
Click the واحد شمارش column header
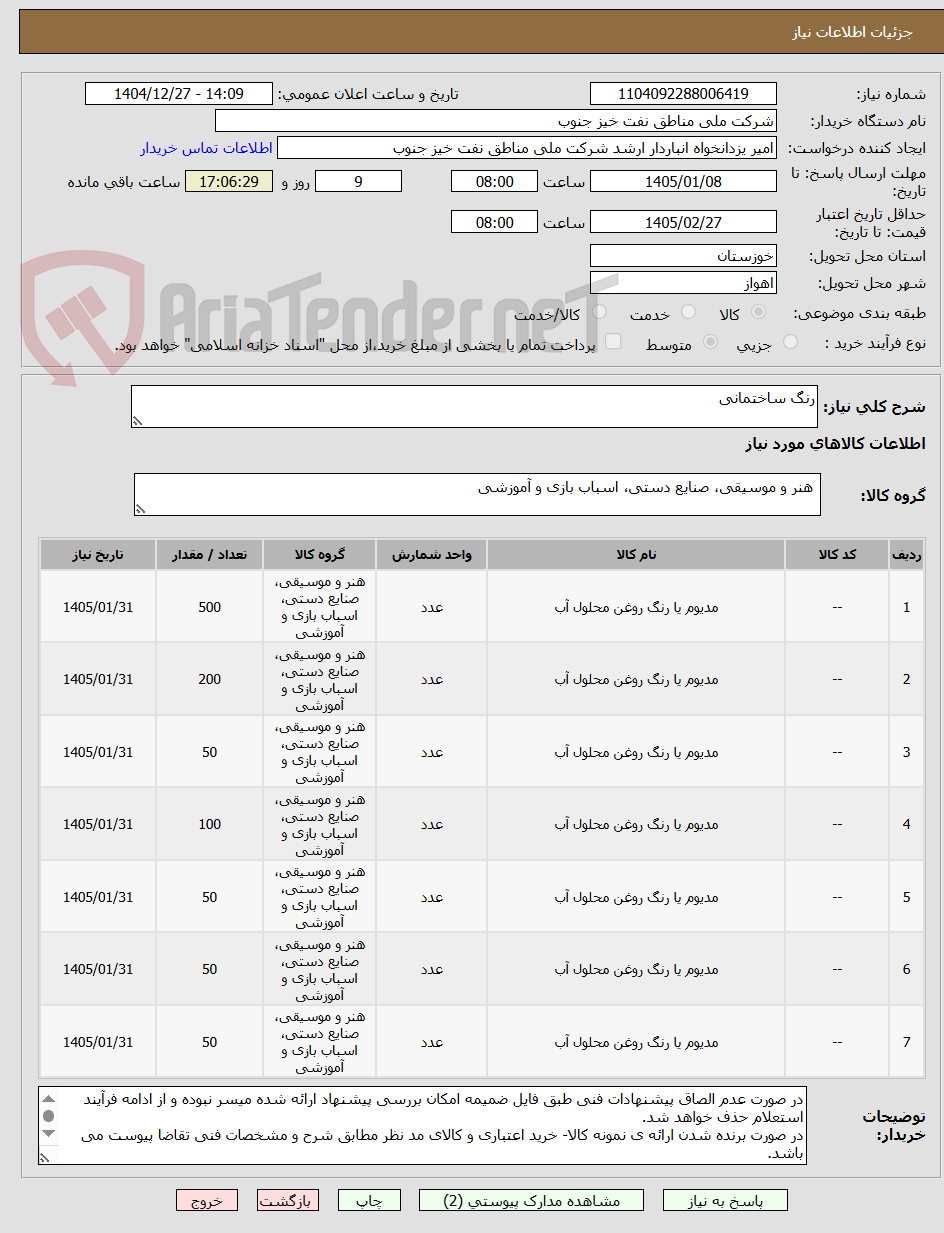pos(432,554)
